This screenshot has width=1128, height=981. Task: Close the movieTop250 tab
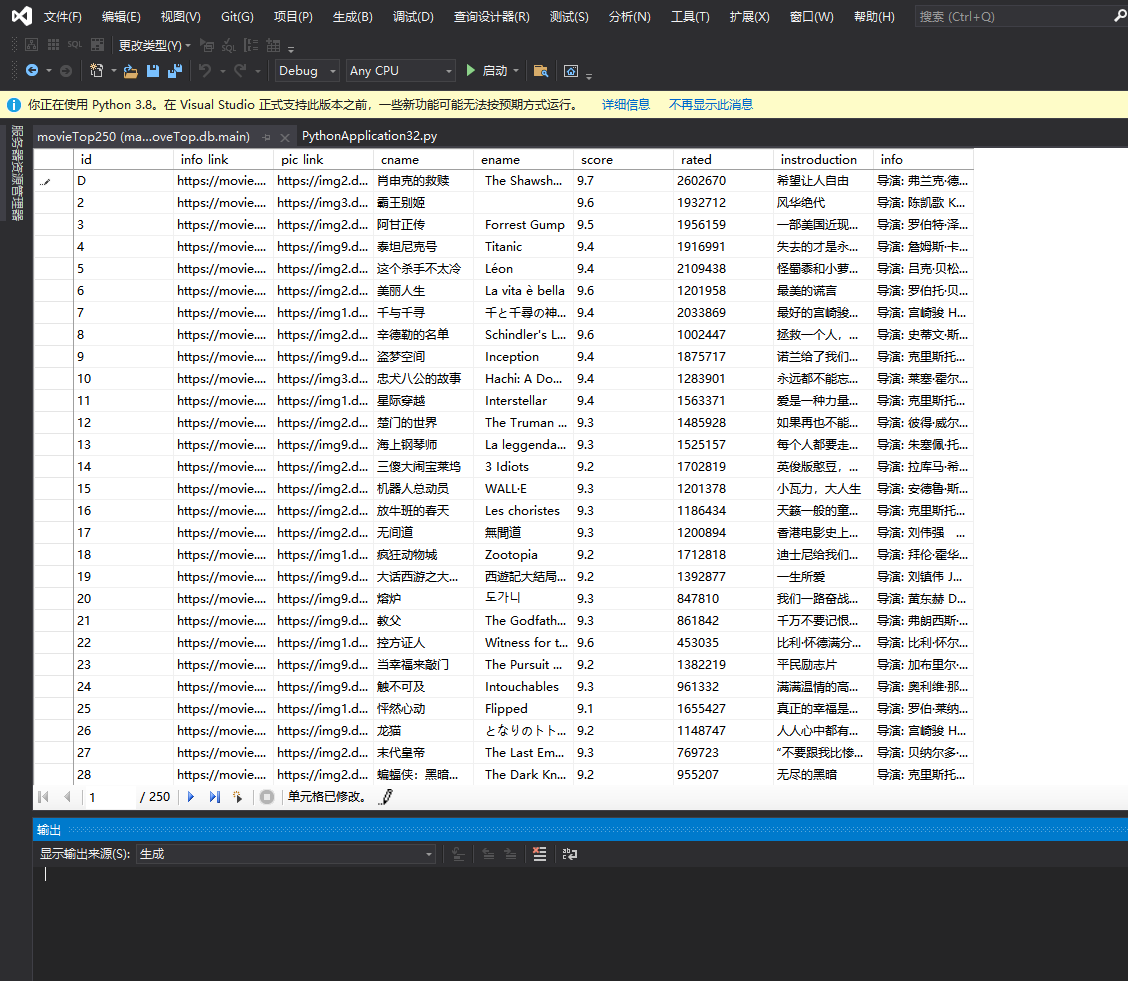coord(285,137)
